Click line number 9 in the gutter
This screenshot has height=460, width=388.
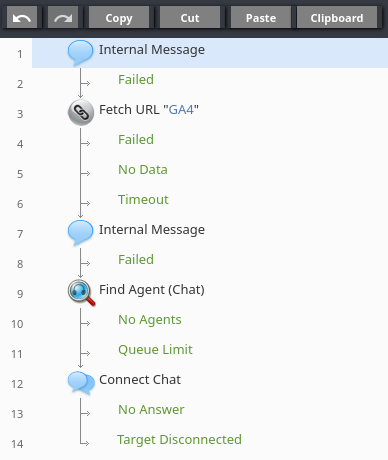click(x=20, y=294)
